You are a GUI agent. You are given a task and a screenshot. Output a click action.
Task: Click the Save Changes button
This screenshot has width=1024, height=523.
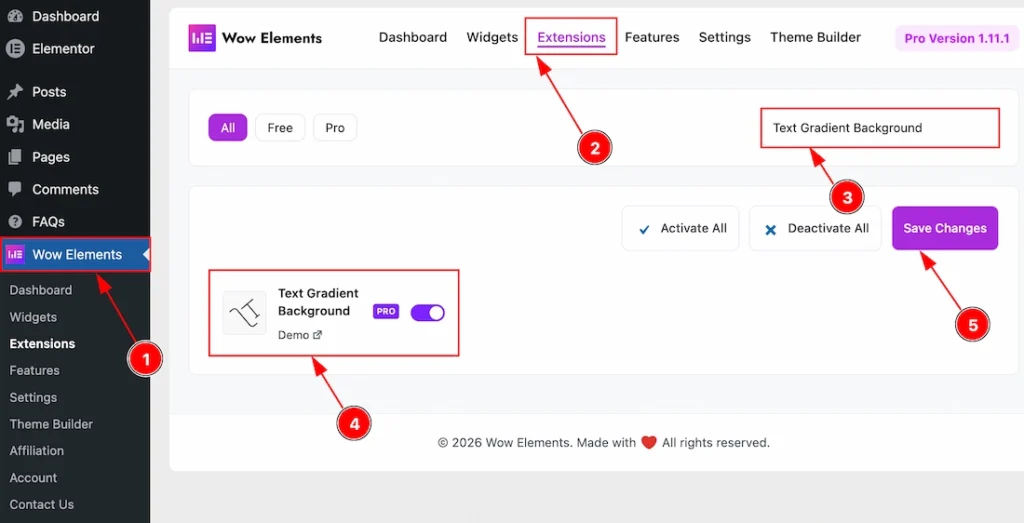point(945,229)
